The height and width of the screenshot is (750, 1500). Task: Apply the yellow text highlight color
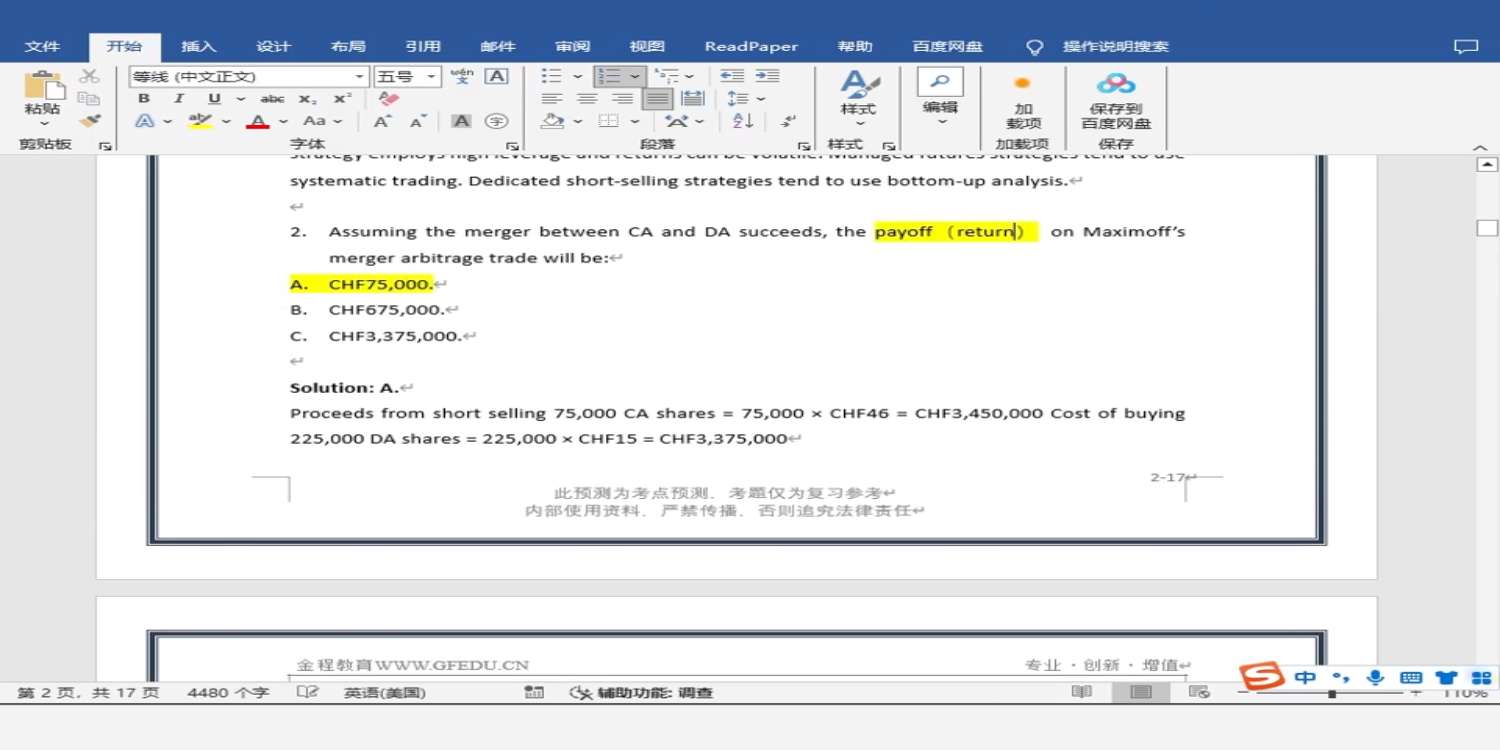click(200, 121)
